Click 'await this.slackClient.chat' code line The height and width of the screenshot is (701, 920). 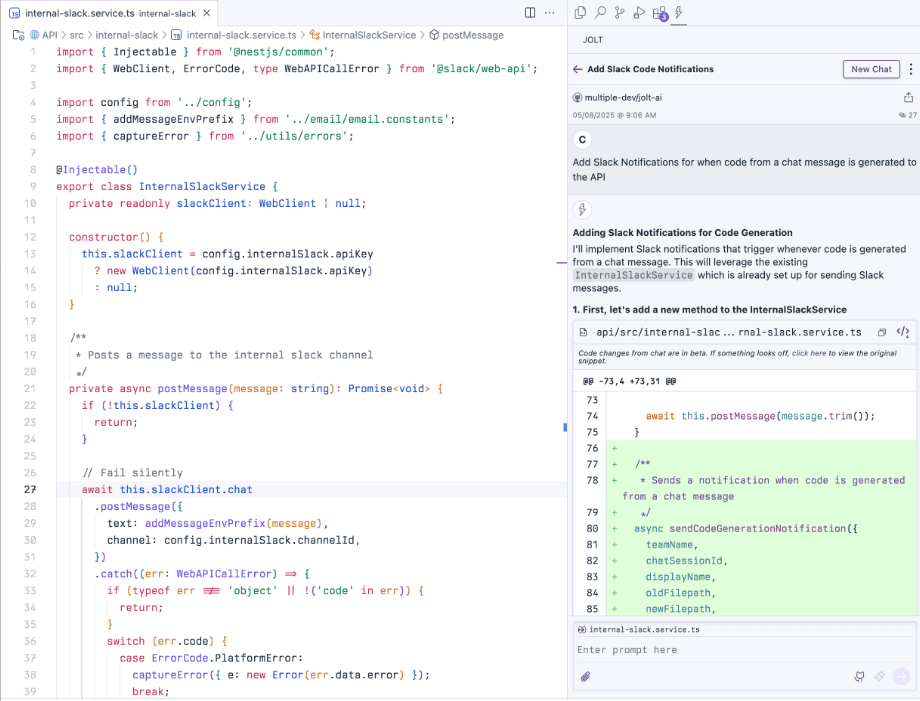tap(167, 489)
